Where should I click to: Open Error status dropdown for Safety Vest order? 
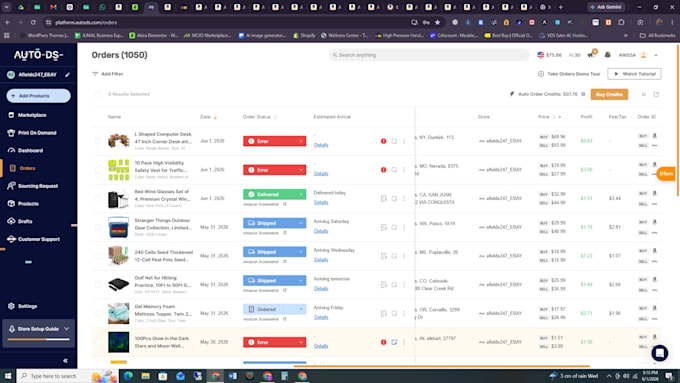coord(274,170)
